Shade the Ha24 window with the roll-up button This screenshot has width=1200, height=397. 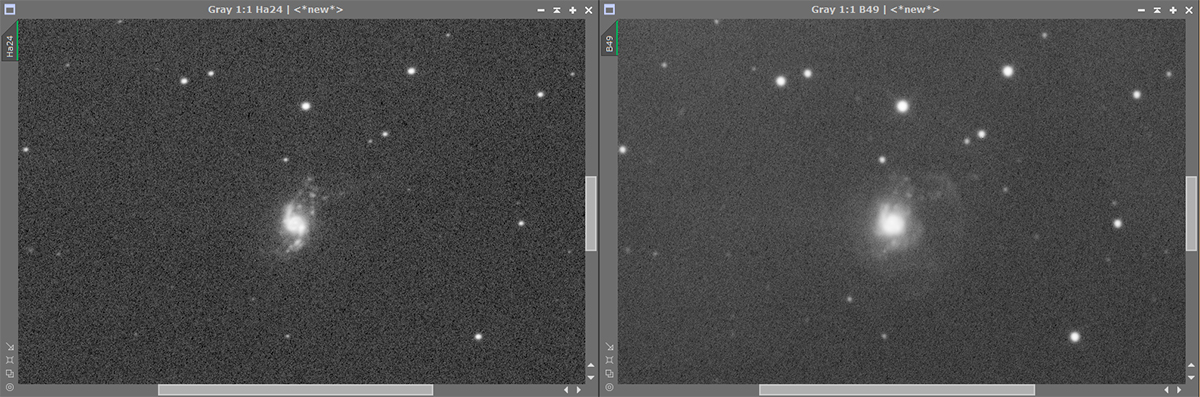pyautogui.click(x=556, y=9)
